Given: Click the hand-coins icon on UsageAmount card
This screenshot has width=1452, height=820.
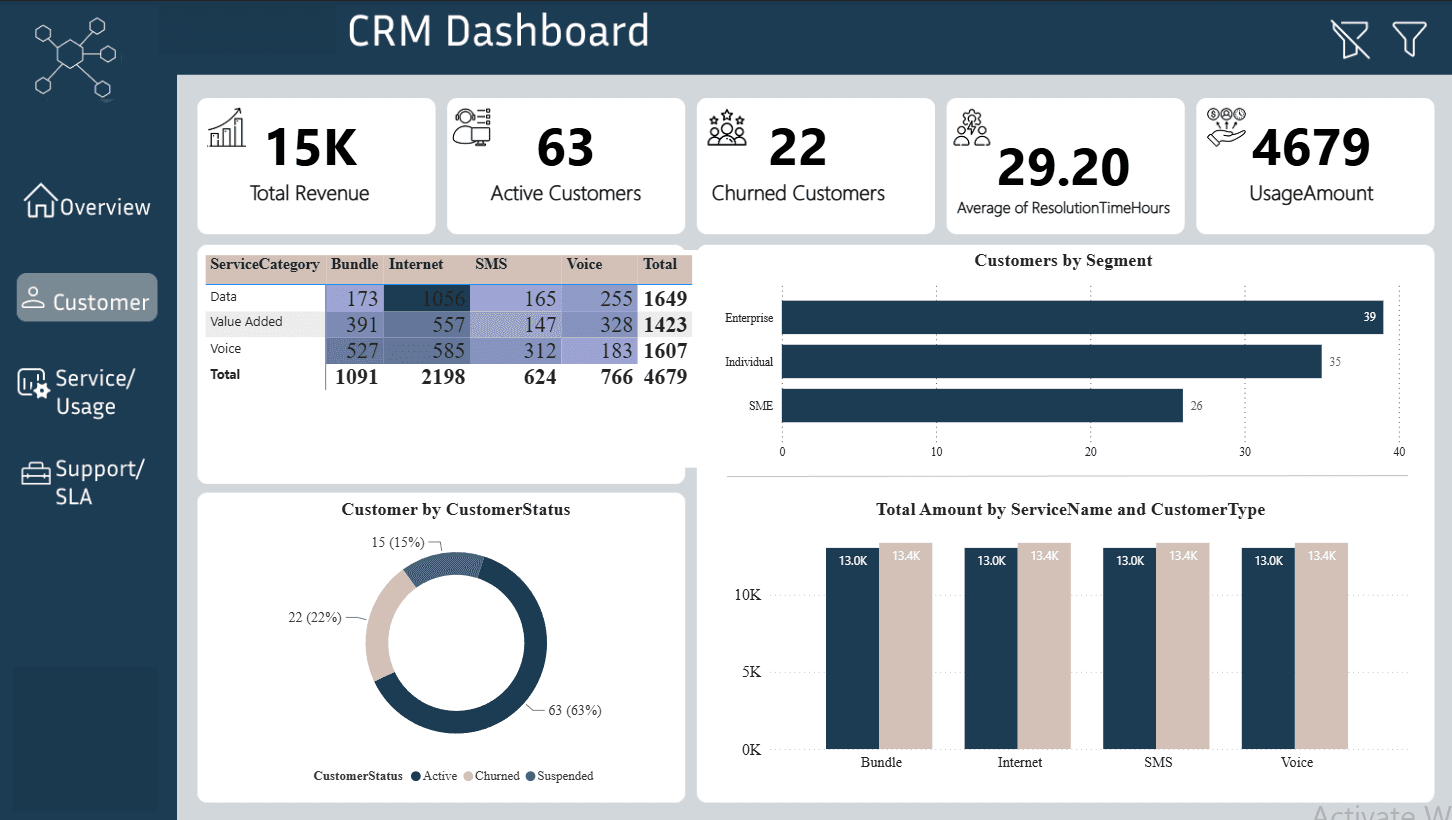Looking at the screenshot, I should point(1226,128).
